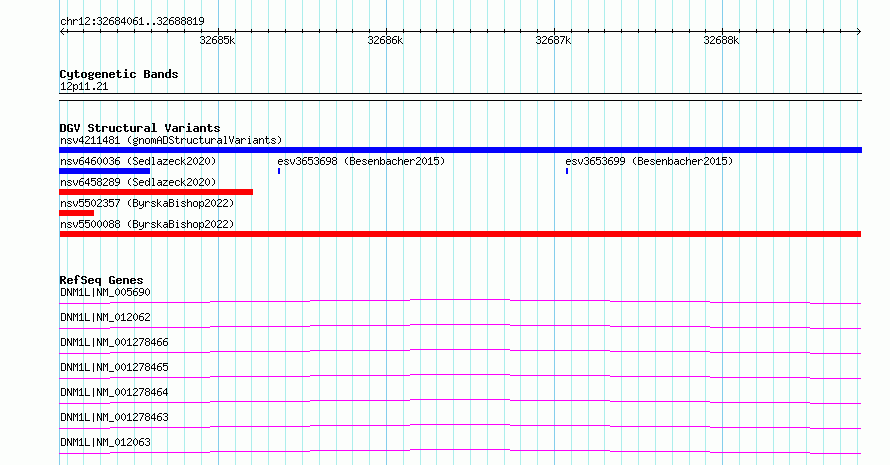
Task: Open transcript DNM1L|NM_001278463
Action: [114, 417]
